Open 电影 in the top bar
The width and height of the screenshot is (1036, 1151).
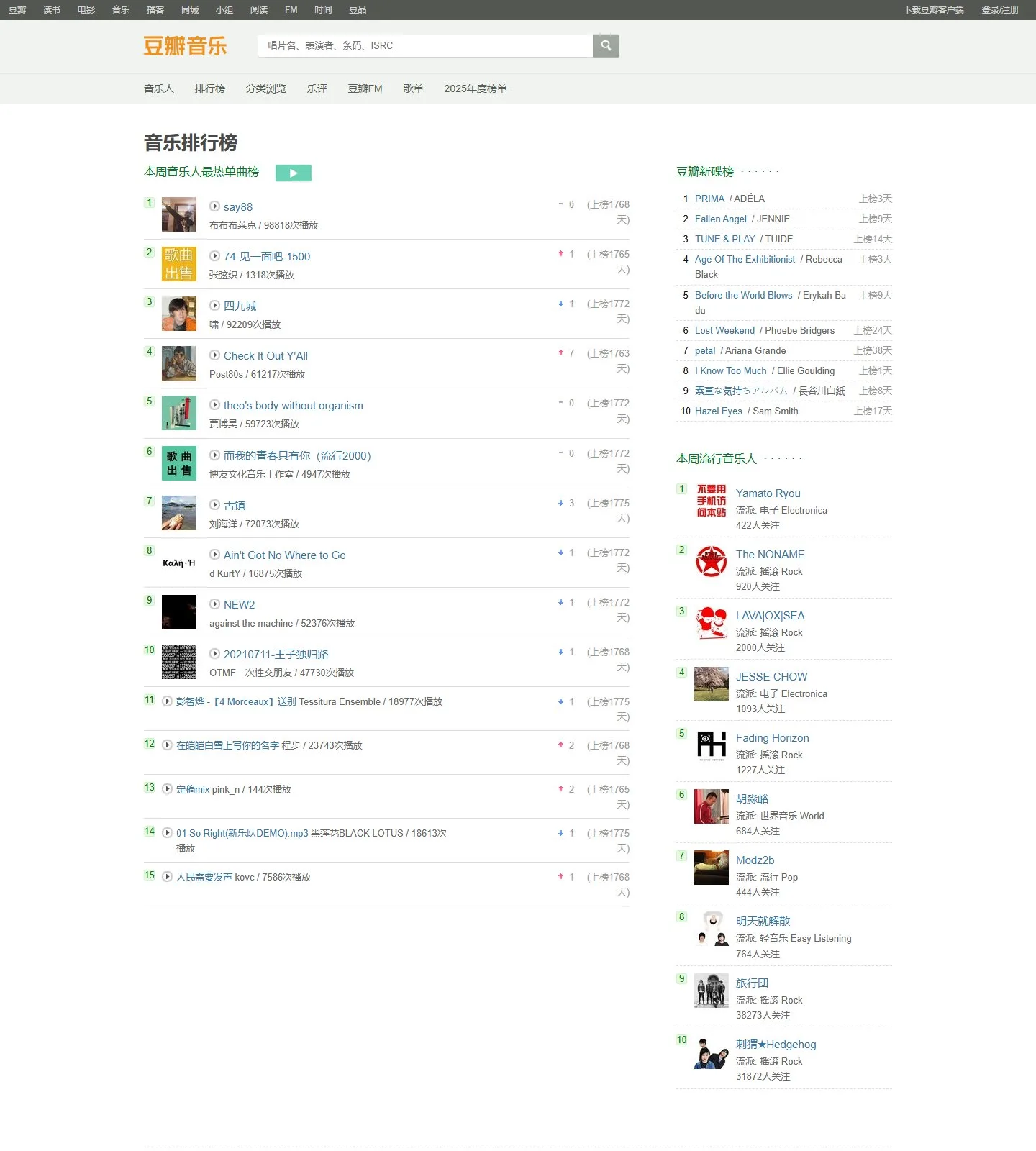(x=86, y=10)
